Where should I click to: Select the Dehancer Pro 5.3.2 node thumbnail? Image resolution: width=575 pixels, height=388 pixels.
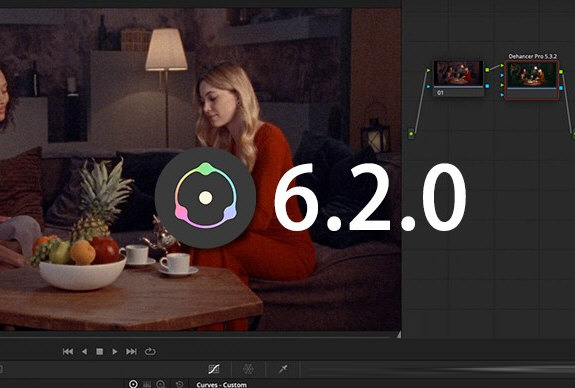pos(532,74)
